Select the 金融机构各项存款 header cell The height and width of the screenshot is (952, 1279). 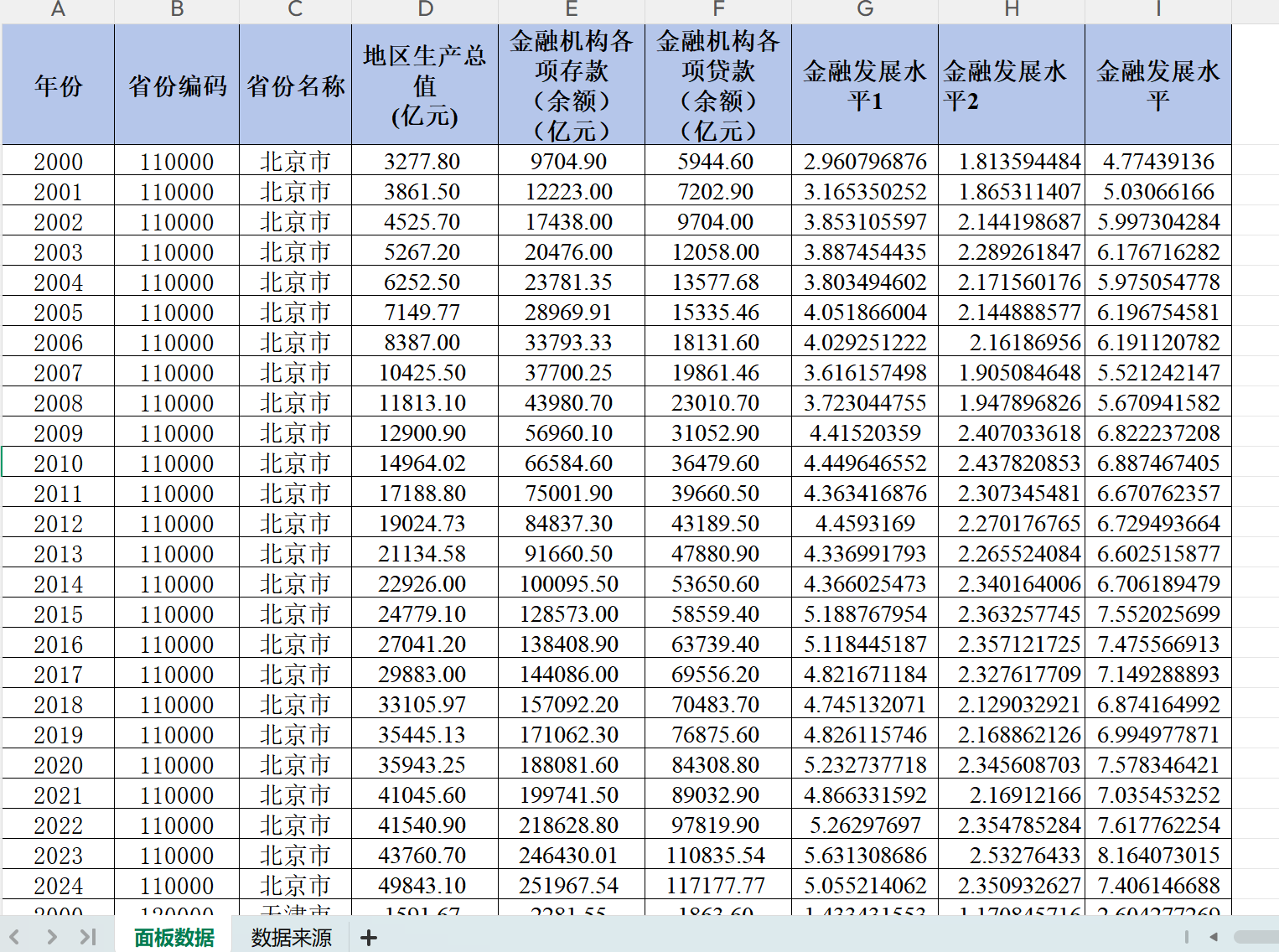572,85
